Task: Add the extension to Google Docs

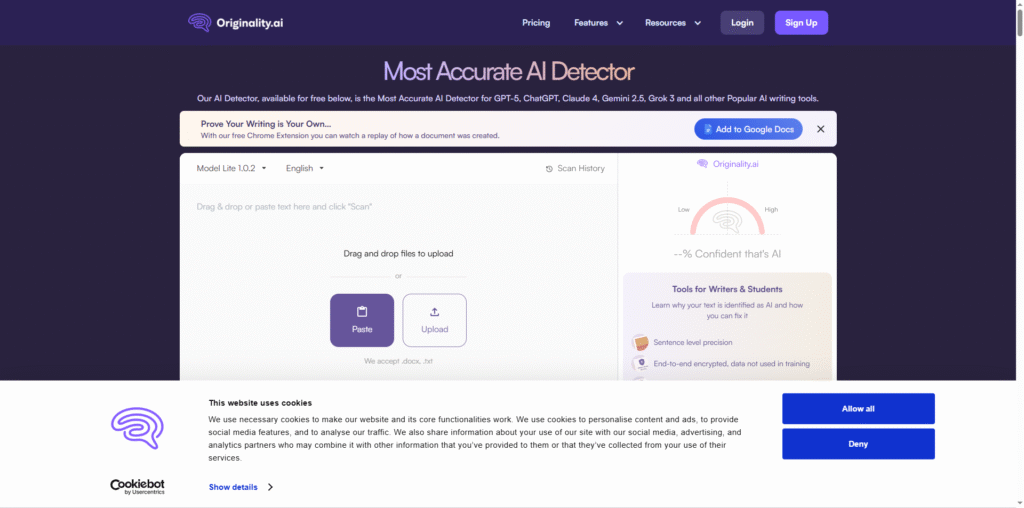Action: point(748,129)
